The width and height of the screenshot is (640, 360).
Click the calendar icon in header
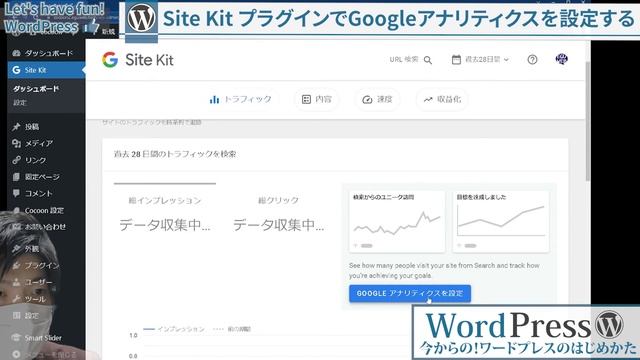[456, 60]
